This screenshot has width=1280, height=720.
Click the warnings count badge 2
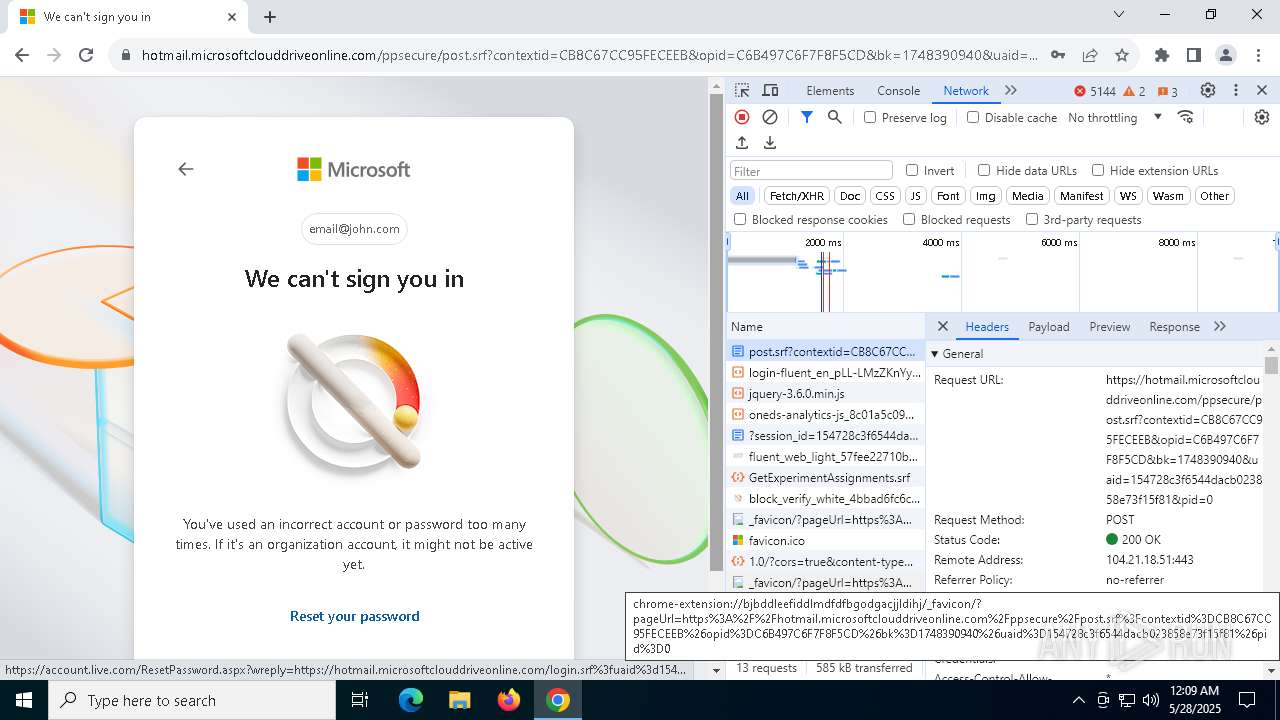coord(1135,91)
